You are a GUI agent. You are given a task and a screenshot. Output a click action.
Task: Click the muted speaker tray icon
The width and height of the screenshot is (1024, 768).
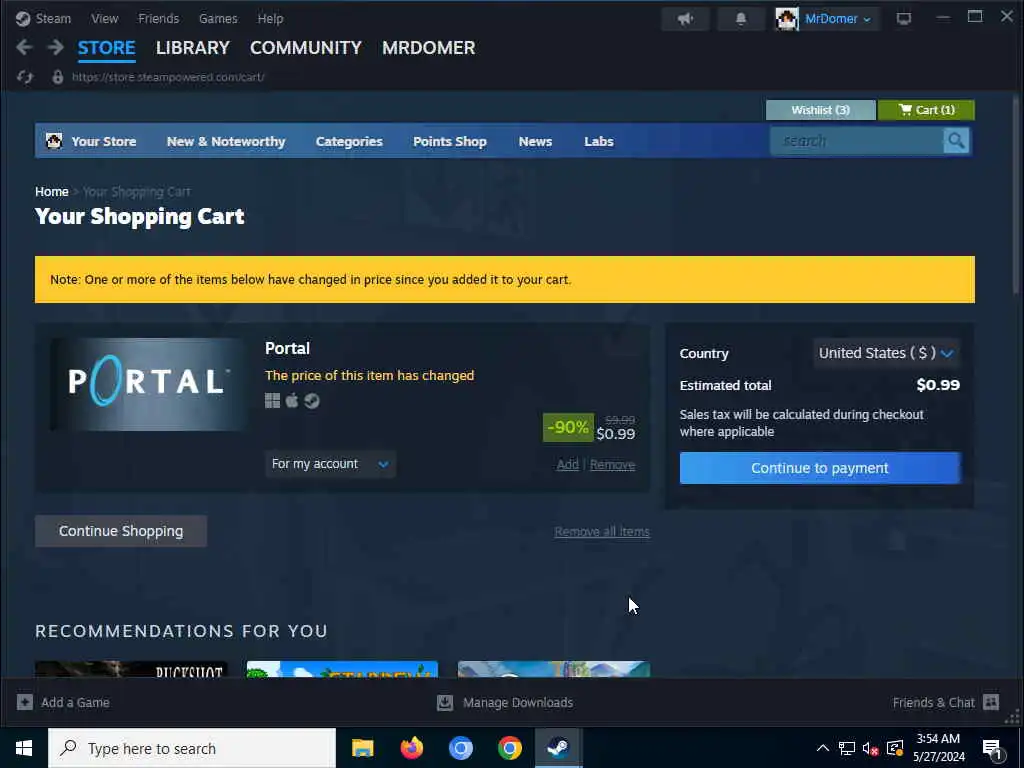click(x=870, y=748)
